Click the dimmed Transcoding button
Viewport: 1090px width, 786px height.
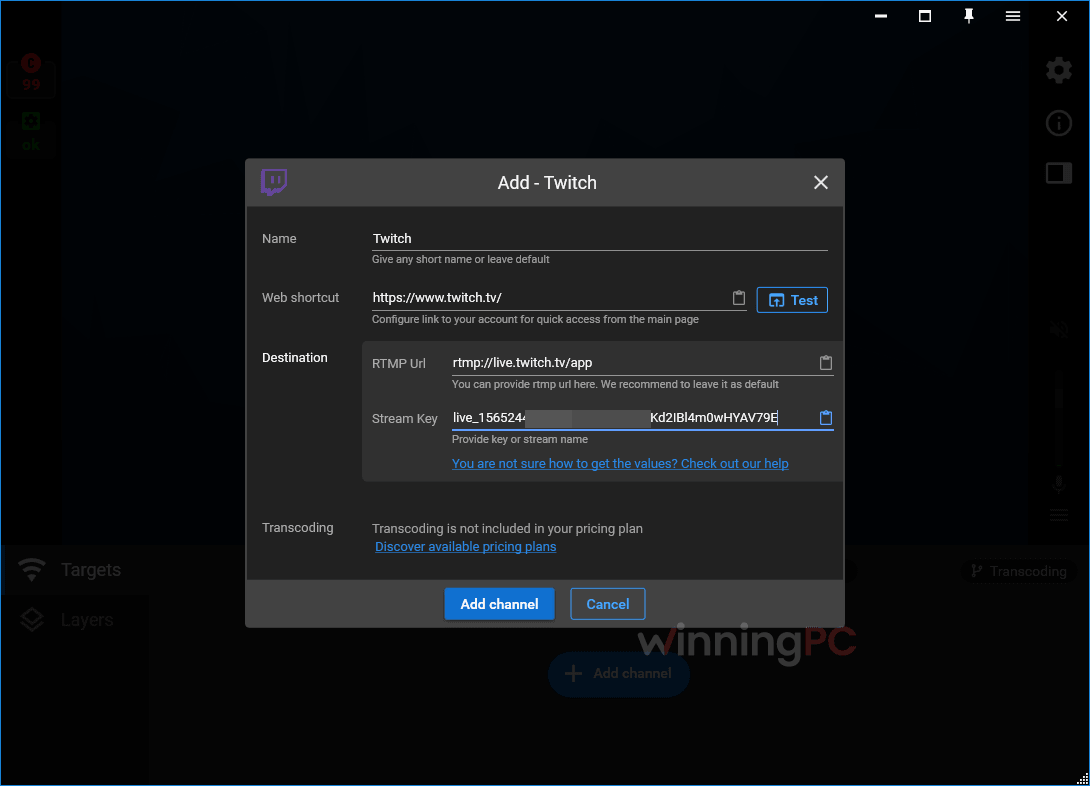pyautogui.click(x=1019, y=571)
